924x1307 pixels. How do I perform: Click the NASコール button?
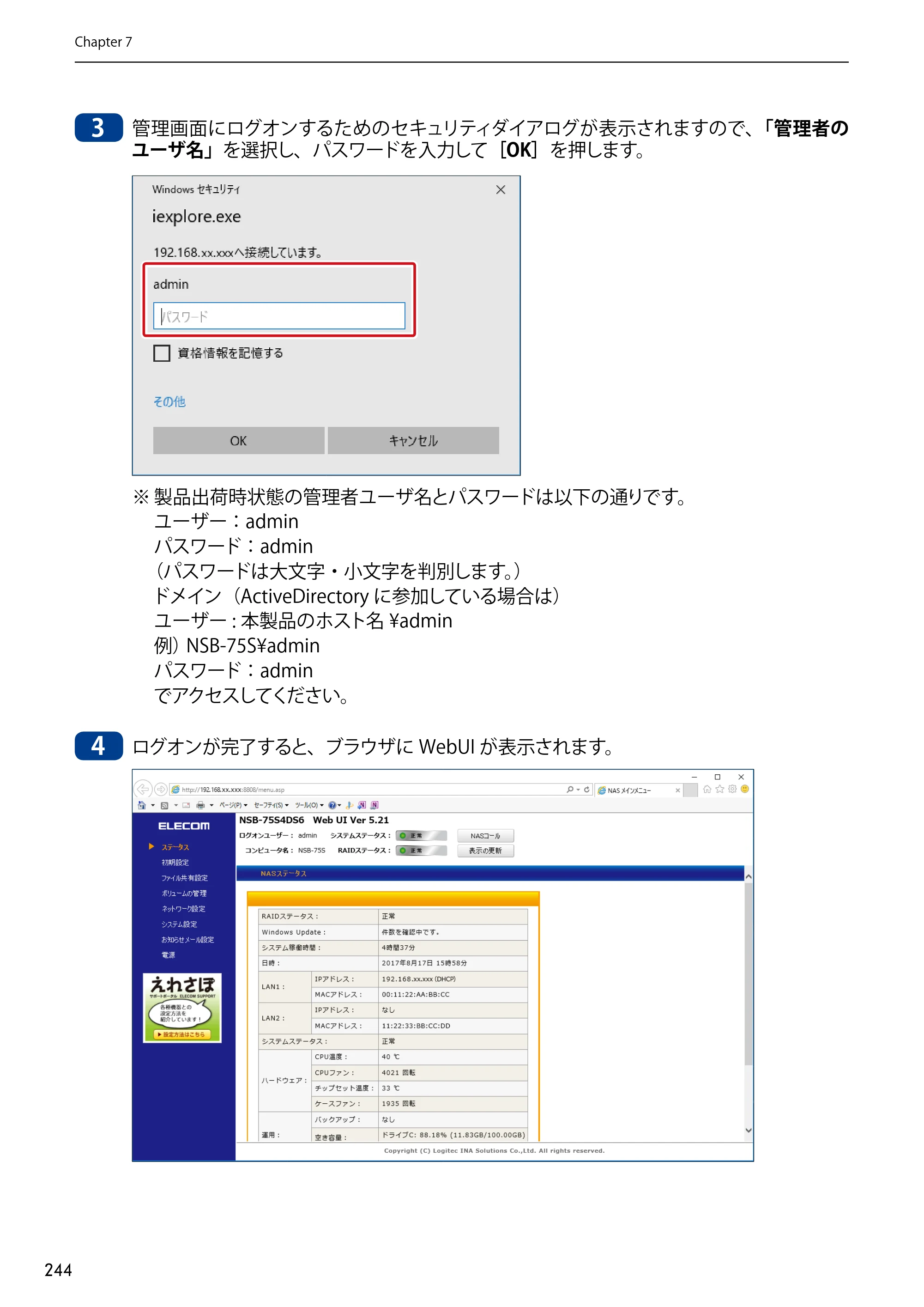click(x=485, y=836)
